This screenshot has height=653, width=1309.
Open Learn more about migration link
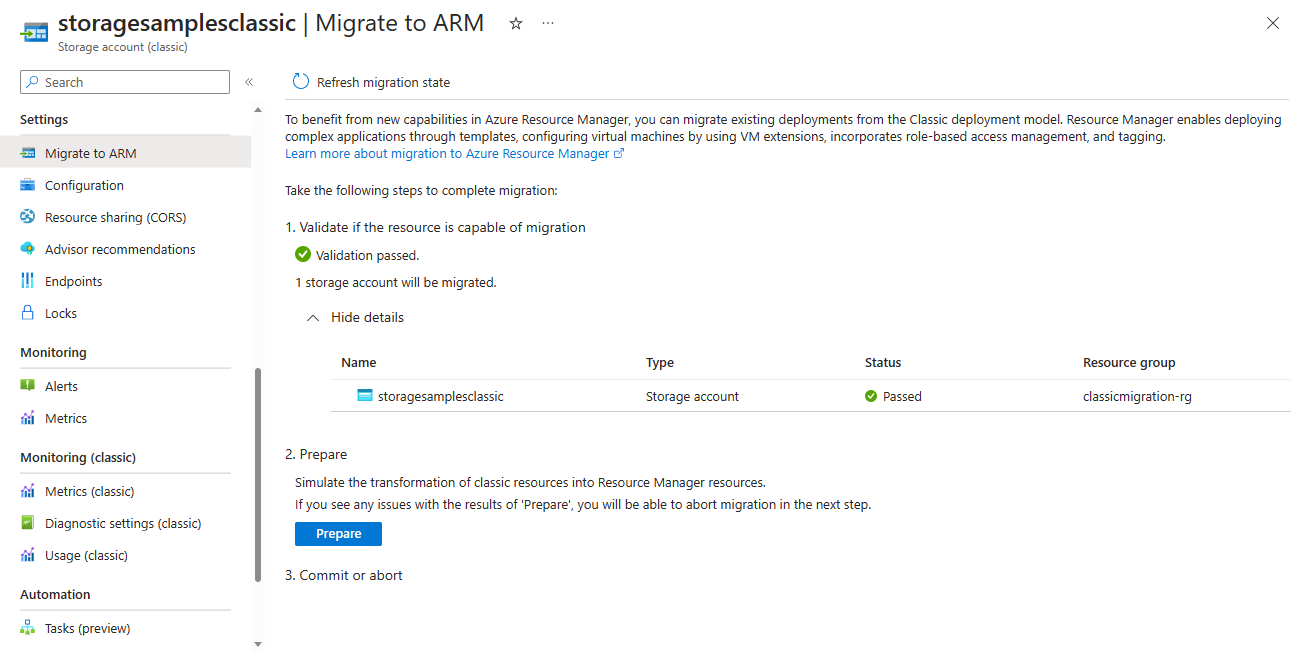454,153
